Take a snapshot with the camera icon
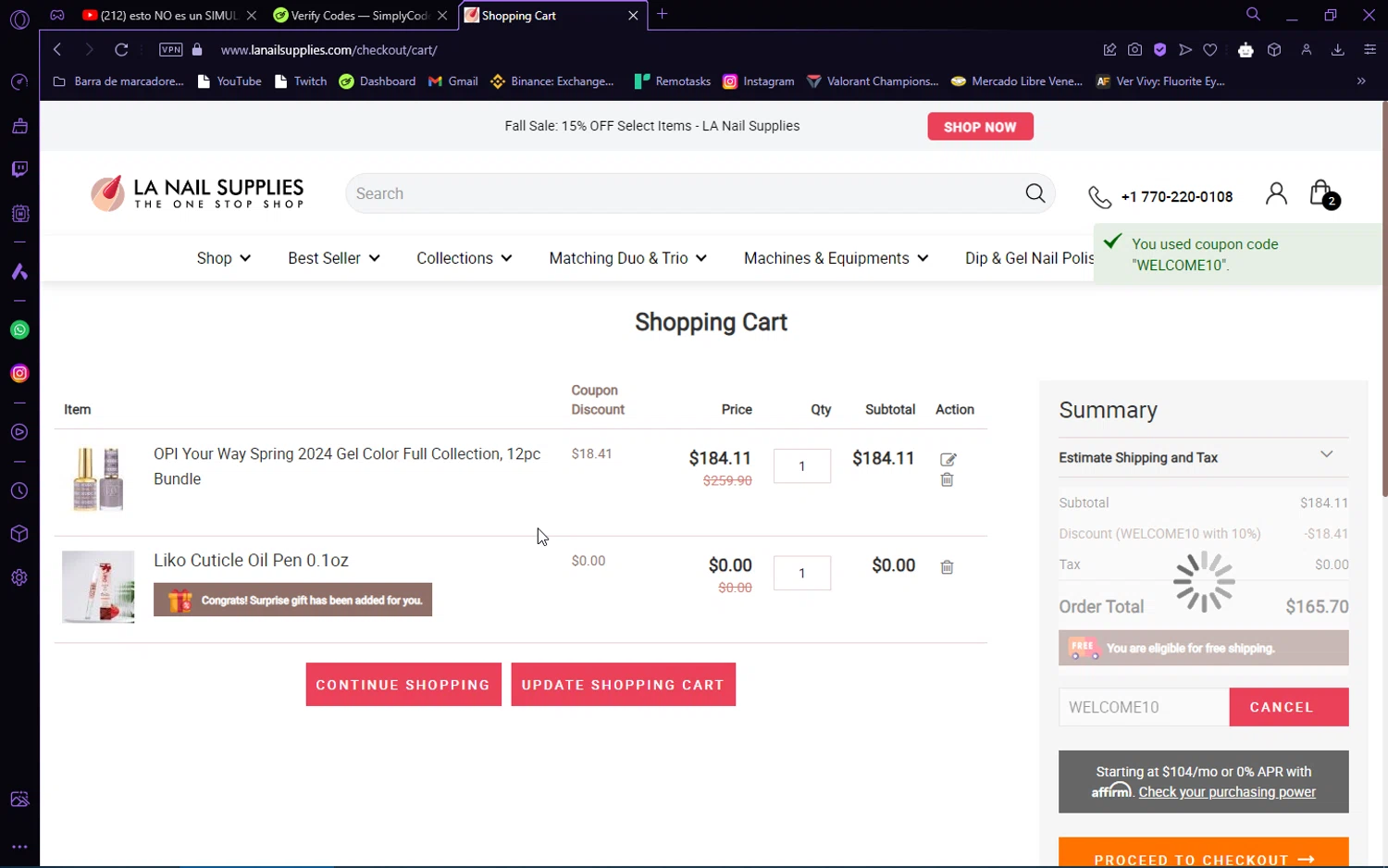This screenshot has height=868, width=1388. [1134, 50]
